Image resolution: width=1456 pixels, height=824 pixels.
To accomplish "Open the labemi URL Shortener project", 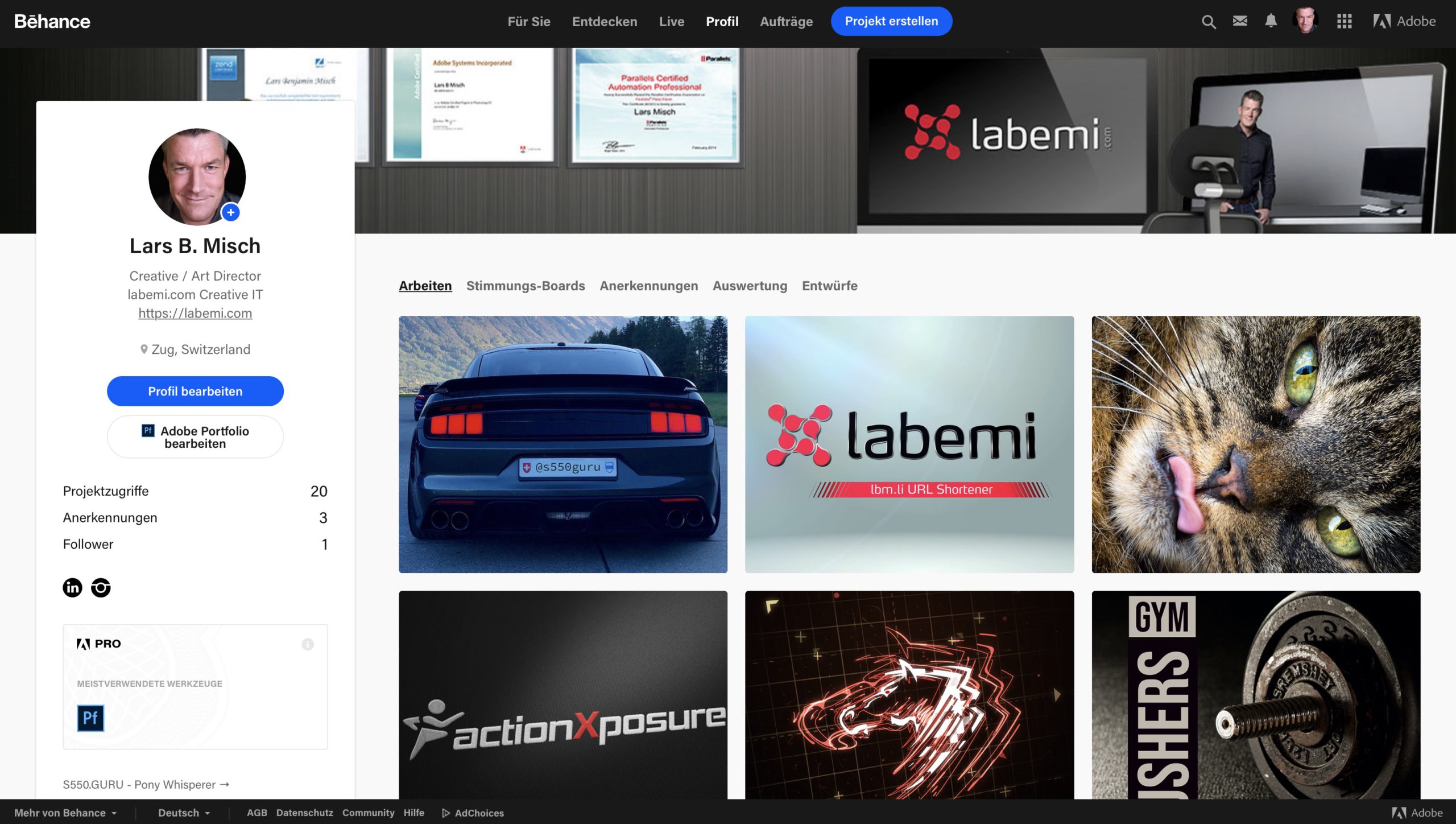I will pos(909,444).
